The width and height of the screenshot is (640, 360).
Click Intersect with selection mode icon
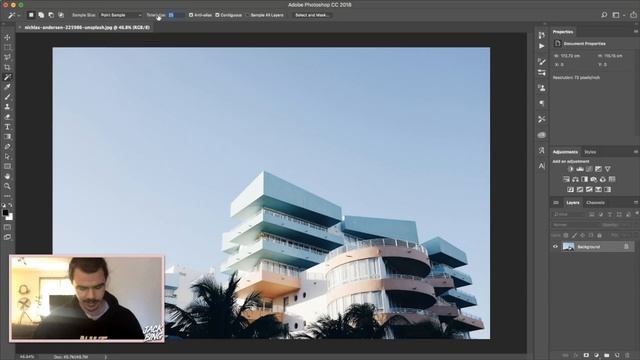[61, 15]
